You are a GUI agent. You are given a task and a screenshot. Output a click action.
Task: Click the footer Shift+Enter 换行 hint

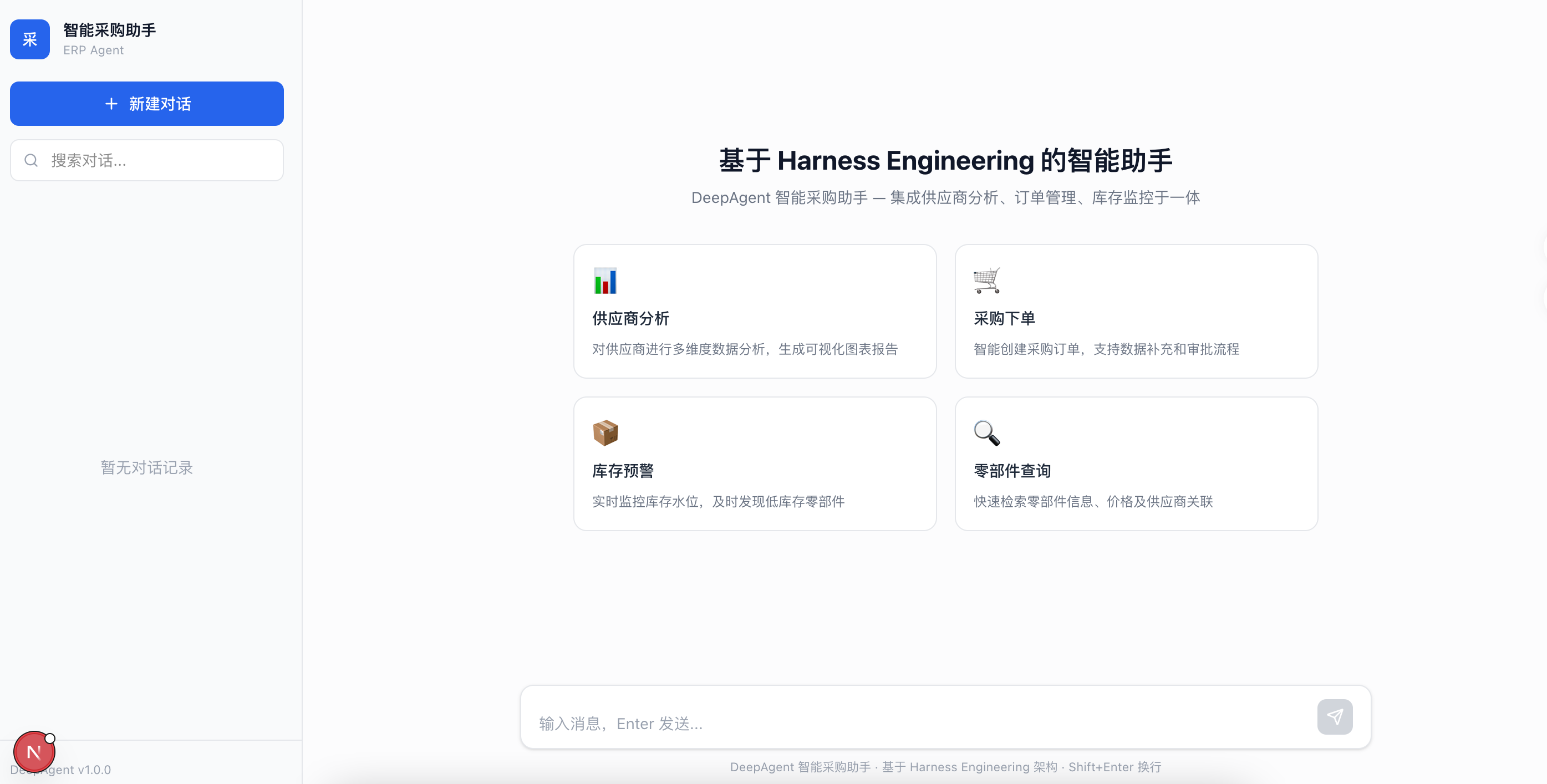(x=1115, y=767)
